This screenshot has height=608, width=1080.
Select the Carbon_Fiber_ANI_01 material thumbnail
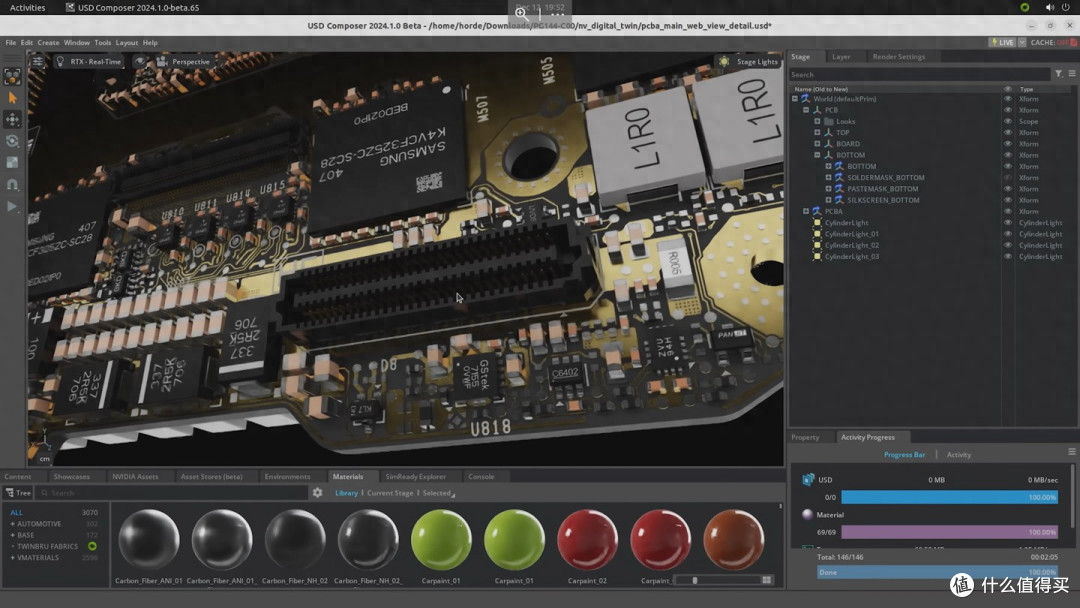pos(149,539)
